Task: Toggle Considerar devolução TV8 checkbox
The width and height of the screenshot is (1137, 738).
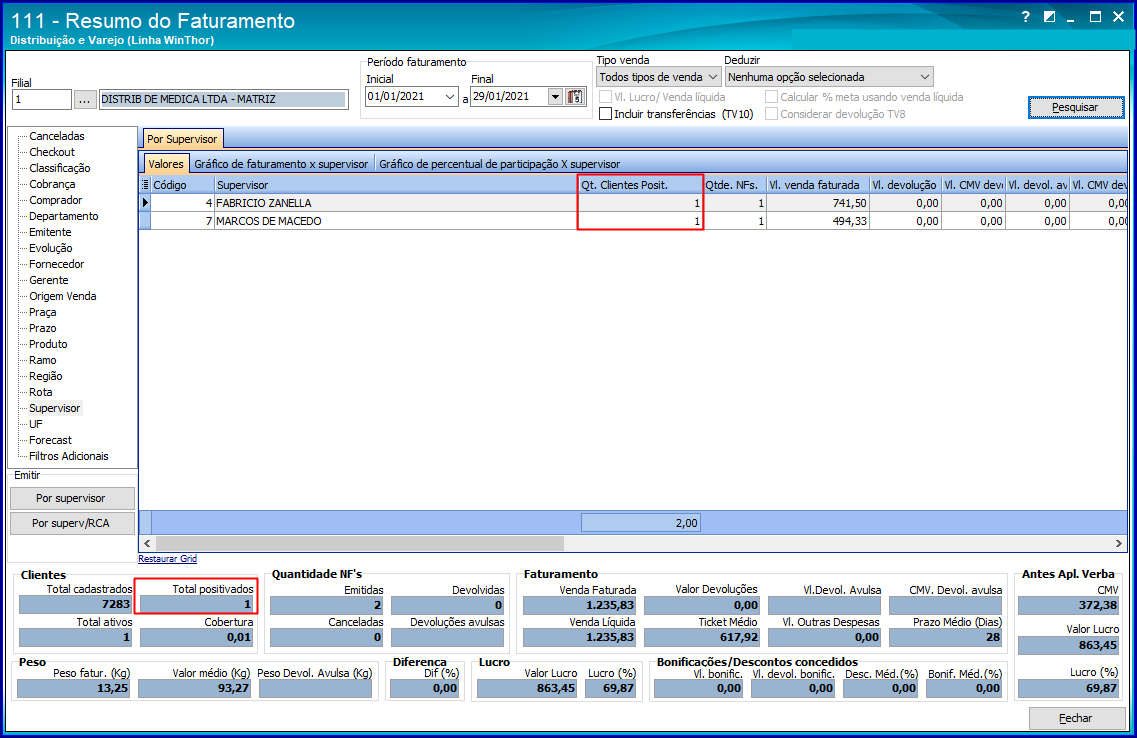Action: click(x=772, y=114)
